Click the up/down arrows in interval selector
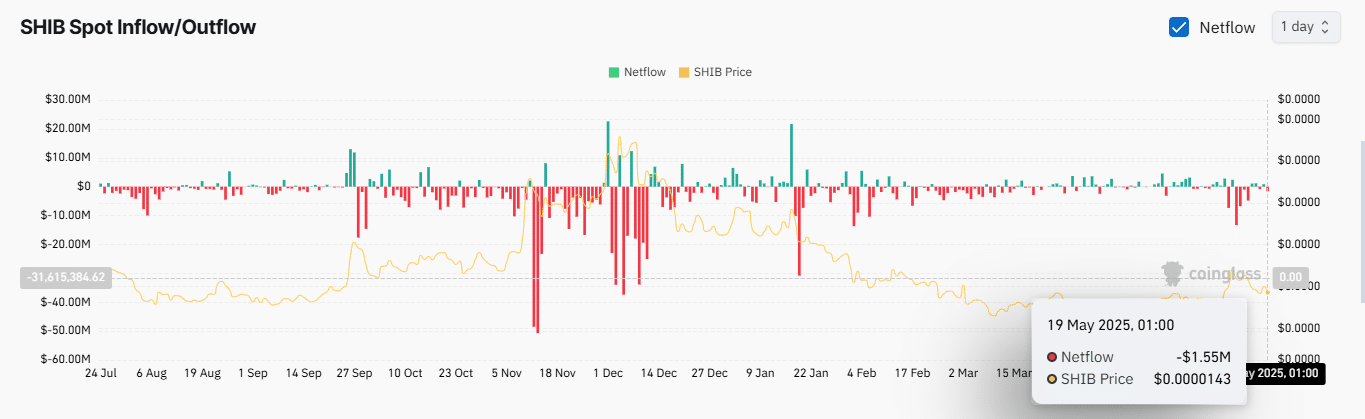The width and height of the screenshot is (1365, 419). point(1325,27)
